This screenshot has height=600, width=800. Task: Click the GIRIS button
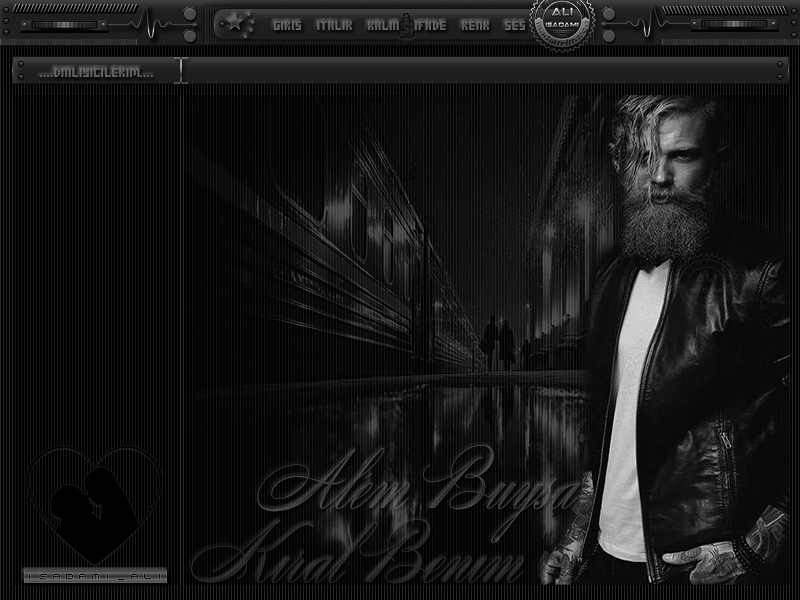point(287,26)
